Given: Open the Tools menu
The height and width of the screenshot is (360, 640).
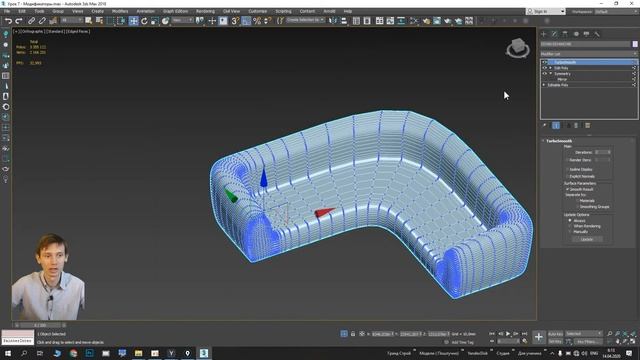Looking at the screenshot, I should click(x=39, y=11).
